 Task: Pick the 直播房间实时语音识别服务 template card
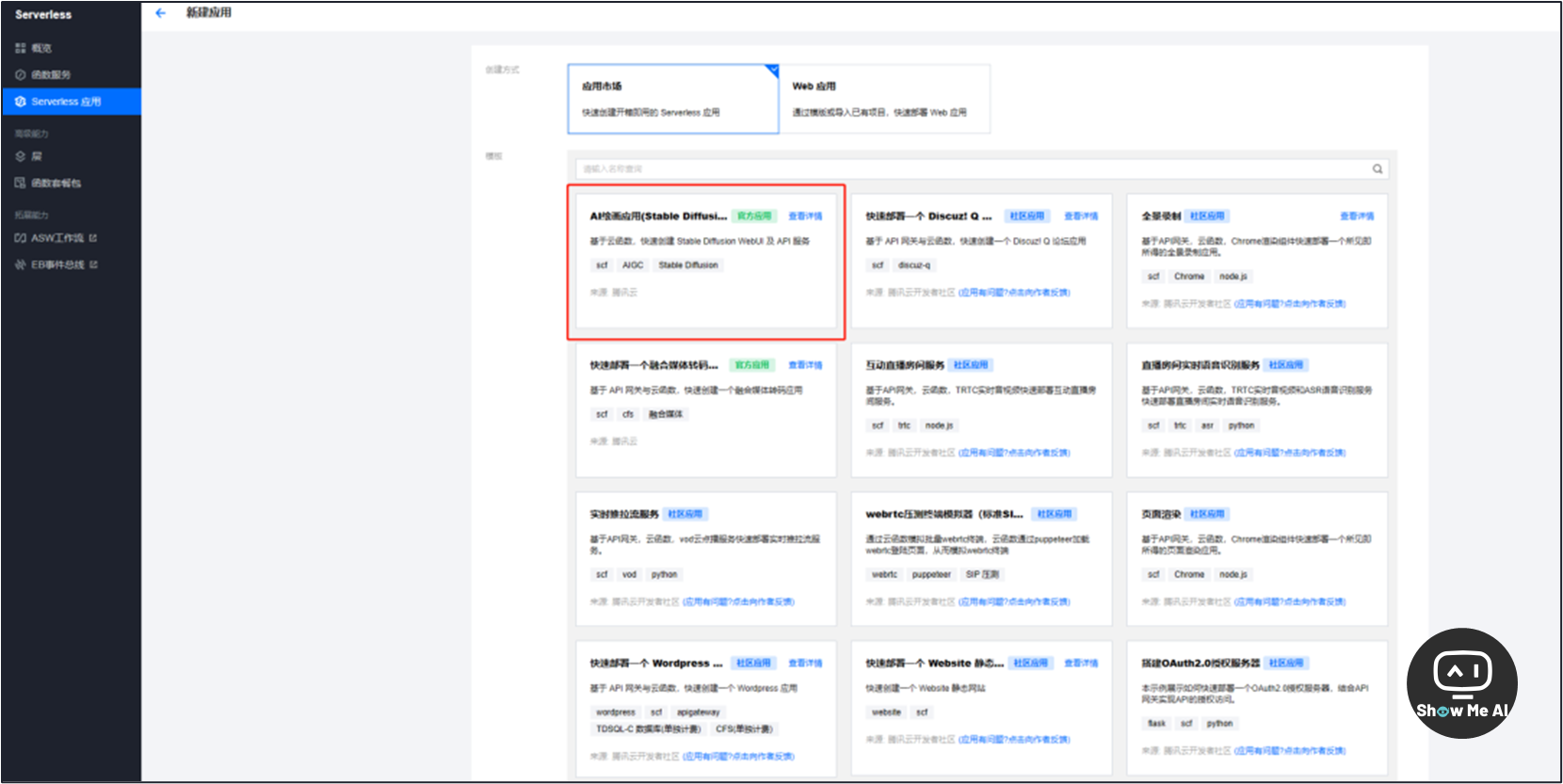click(1257, 410)
